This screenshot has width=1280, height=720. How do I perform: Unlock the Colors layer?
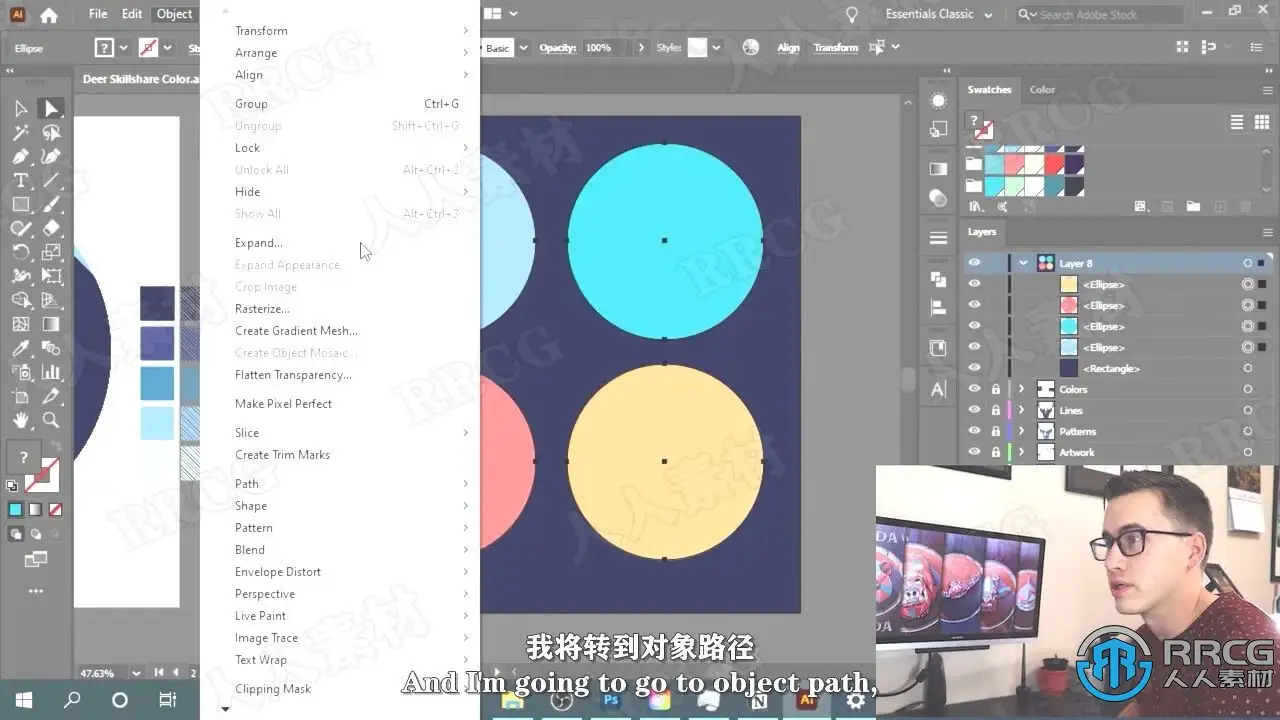[996, 389]
